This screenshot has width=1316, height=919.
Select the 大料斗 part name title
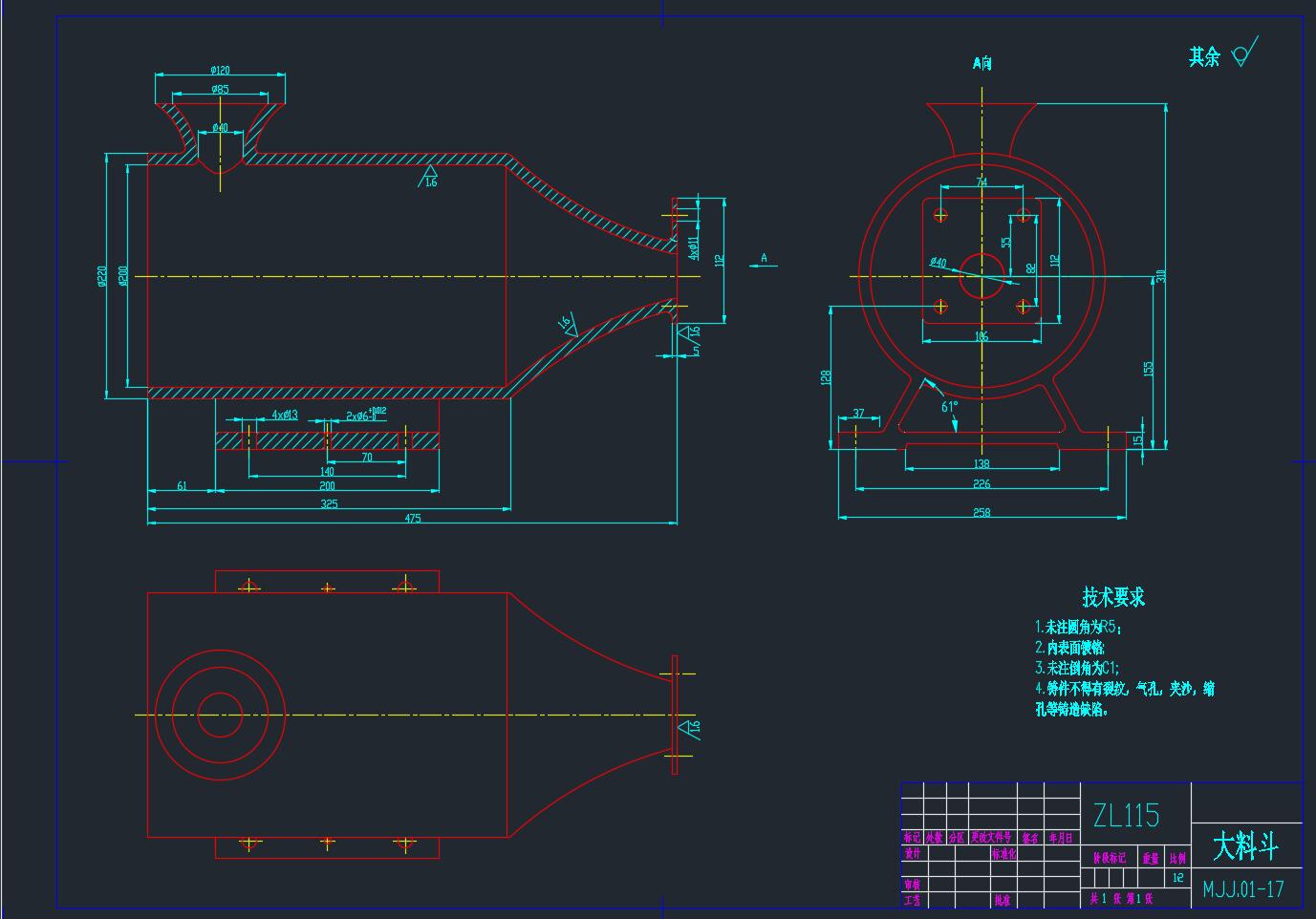pos(1245,845)
